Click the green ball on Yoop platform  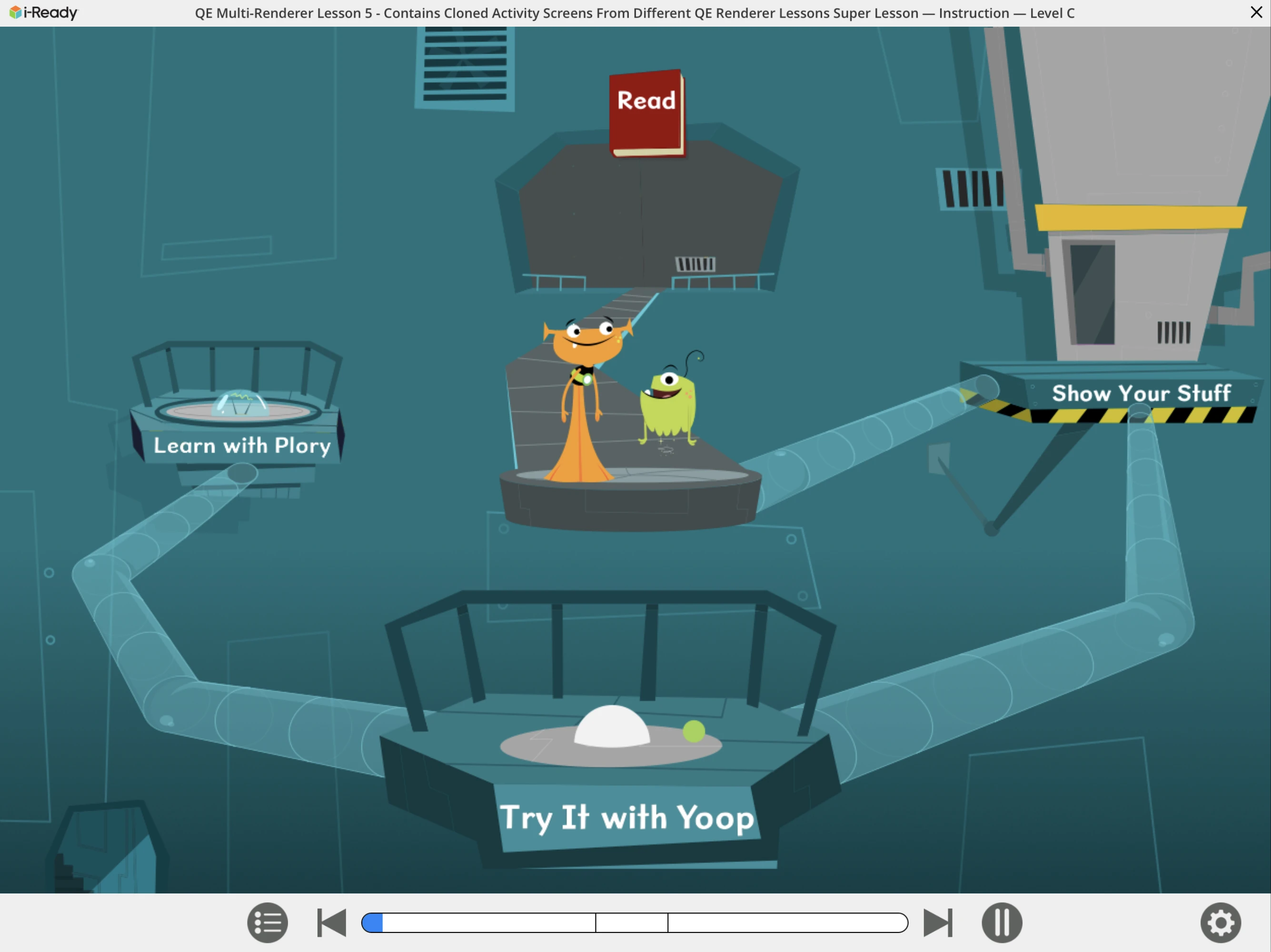pyautogui.click(x=694, y=732)
